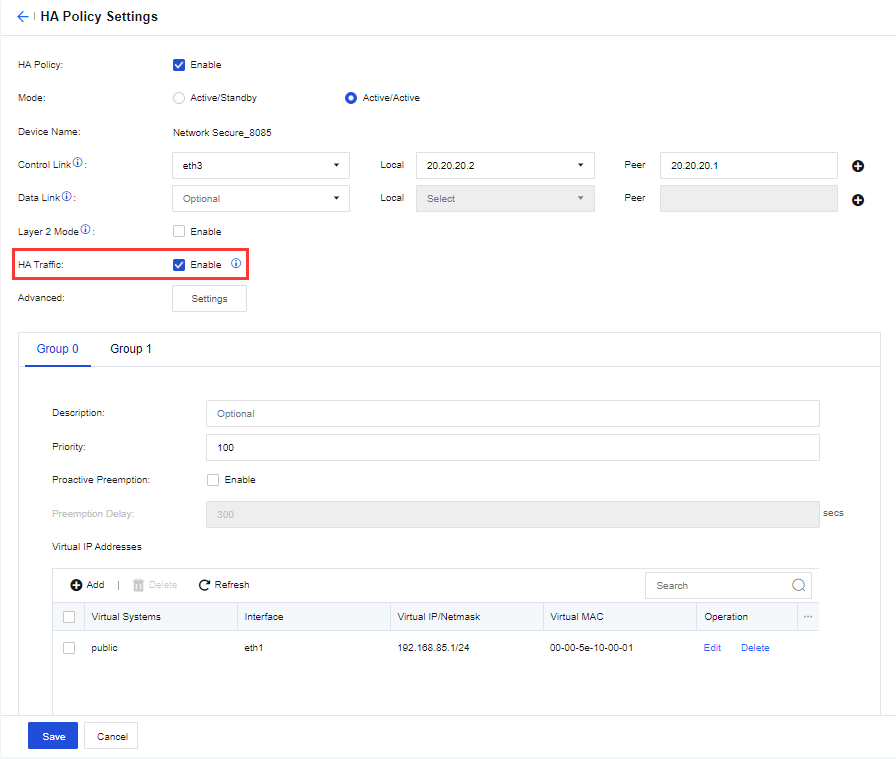Select Active/Standby mode
The width and height of the screenshot is (896, 759).
179,98
